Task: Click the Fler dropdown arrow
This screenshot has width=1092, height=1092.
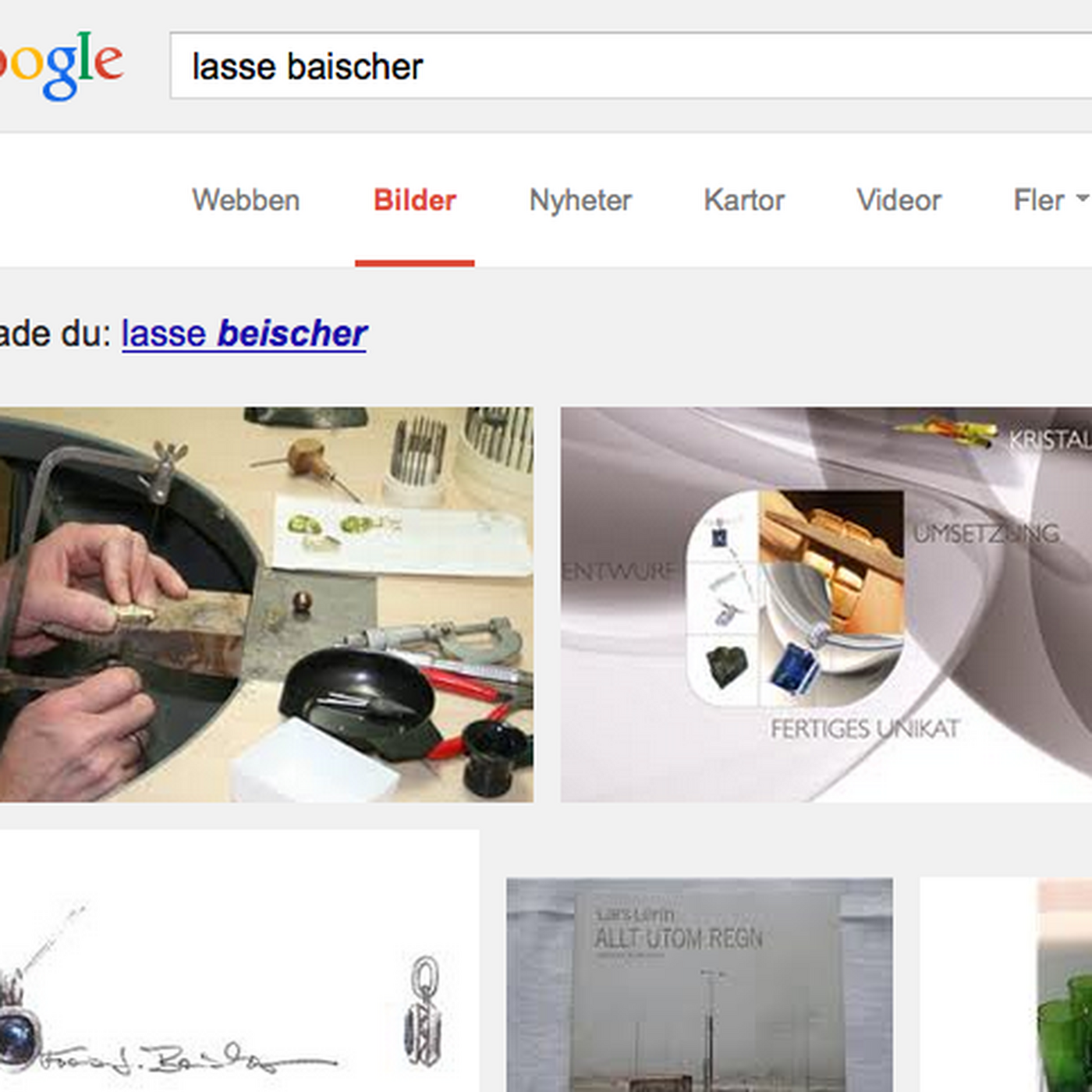Action: [1083, 200]
